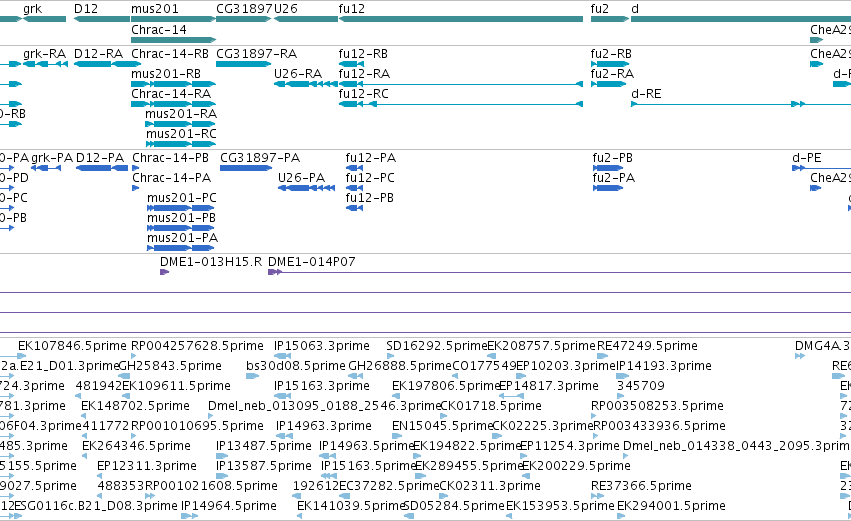Open the DME1-014P07 feature
The width and height of the screenshot is (851, 521).
[312, 262]
